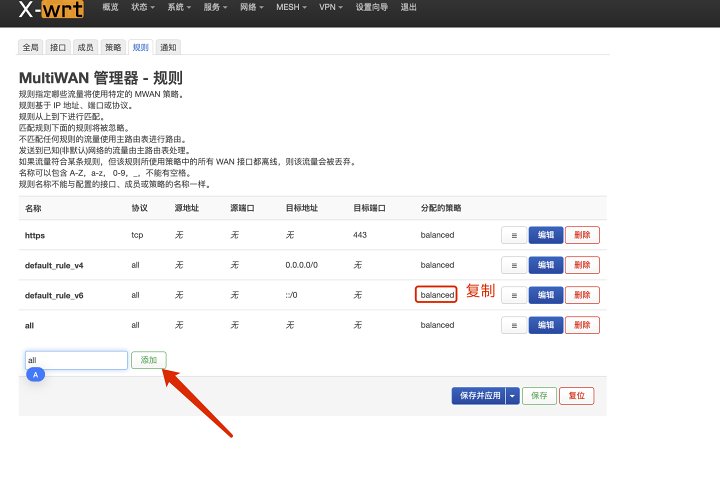Switch to the 全局 tab
Screen dimensions: 720x481
pos(30,47)
